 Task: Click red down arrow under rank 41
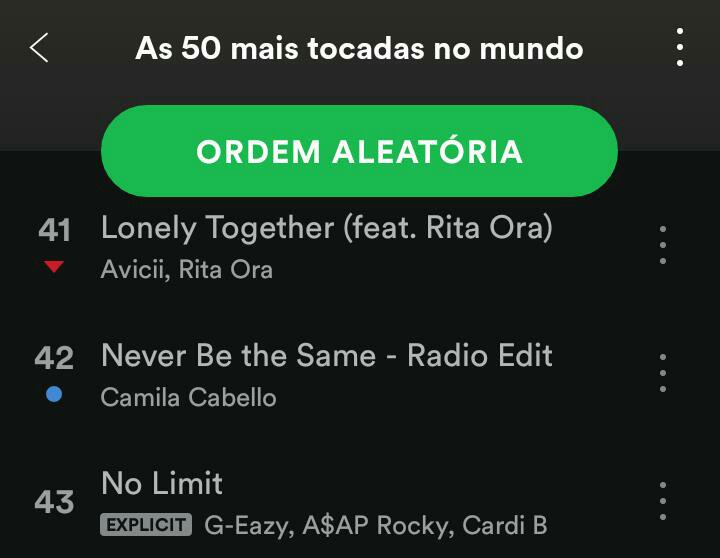tap(54, 266)
